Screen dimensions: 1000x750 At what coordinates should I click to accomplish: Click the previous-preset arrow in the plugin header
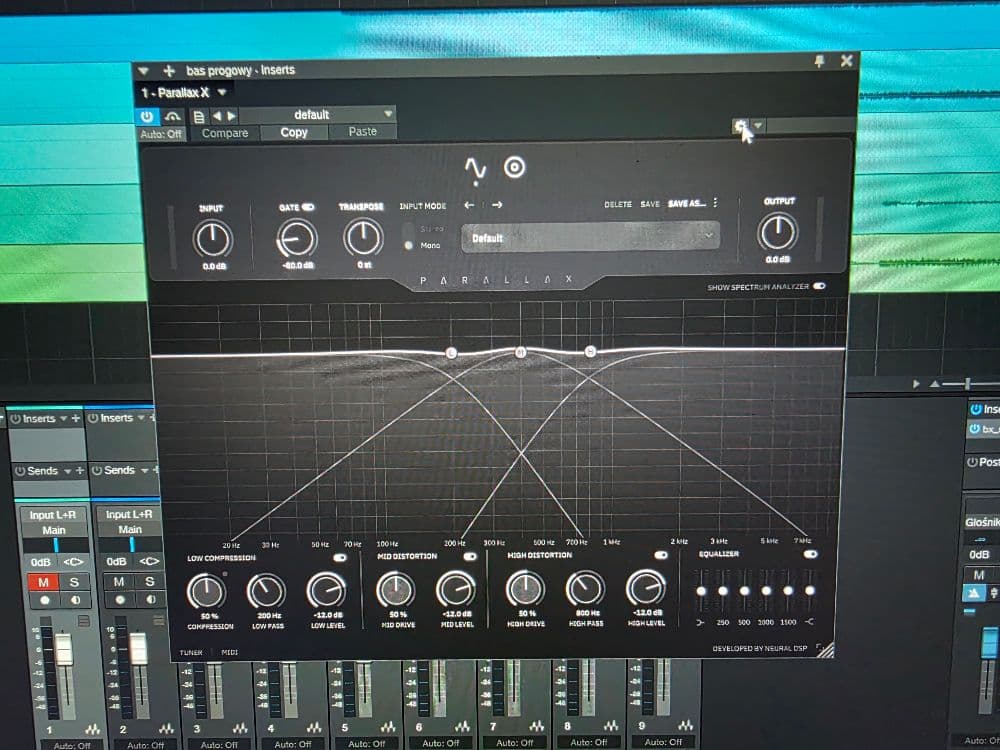(217, 116)
